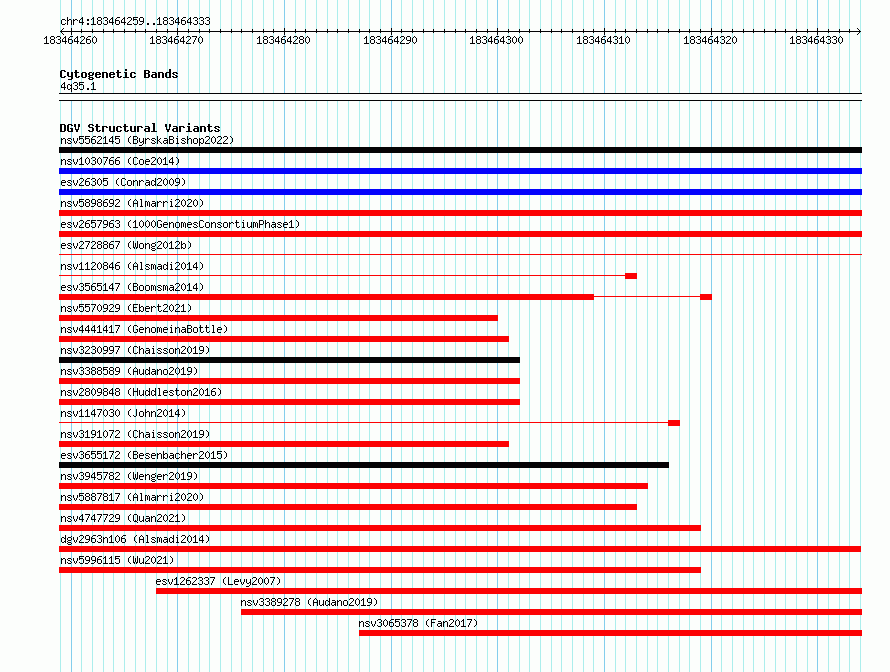Image resolution: width=890 pixels, height=672 pixels.
Task: Click ruler position 183464270
Action: point(177,40)
